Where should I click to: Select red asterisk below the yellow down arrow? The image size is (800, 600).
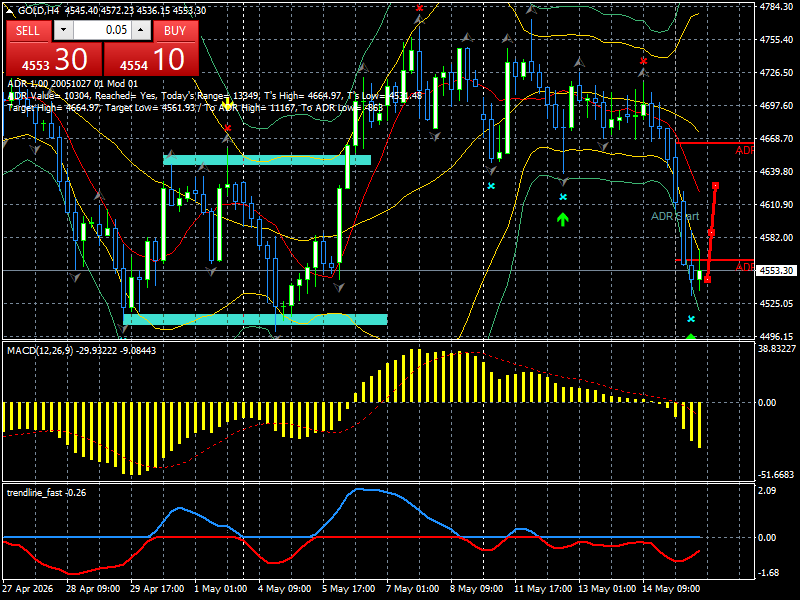pos(228,128)
